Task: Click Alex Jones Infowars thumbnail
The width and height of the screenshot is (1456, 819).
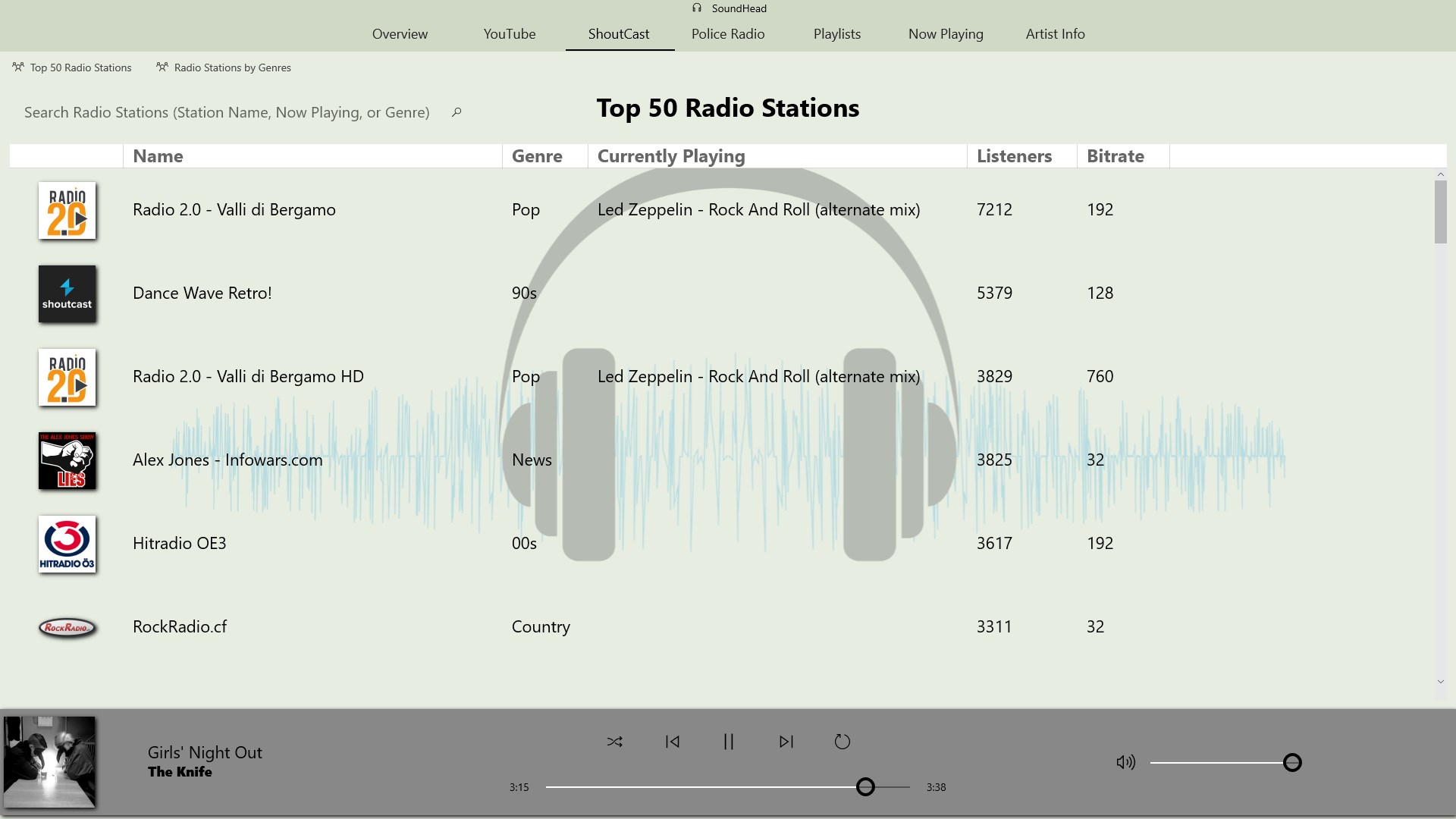Action: (x=67, y=460)
